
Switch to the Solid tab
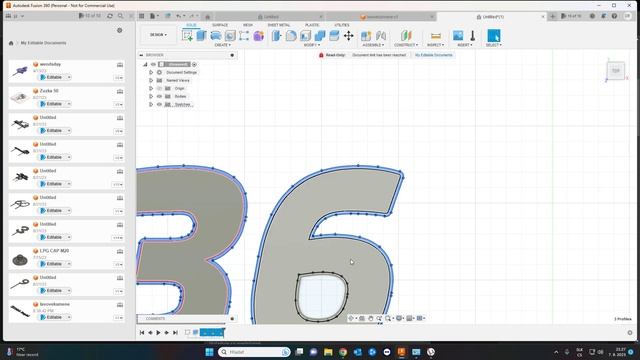pos(191,25)
